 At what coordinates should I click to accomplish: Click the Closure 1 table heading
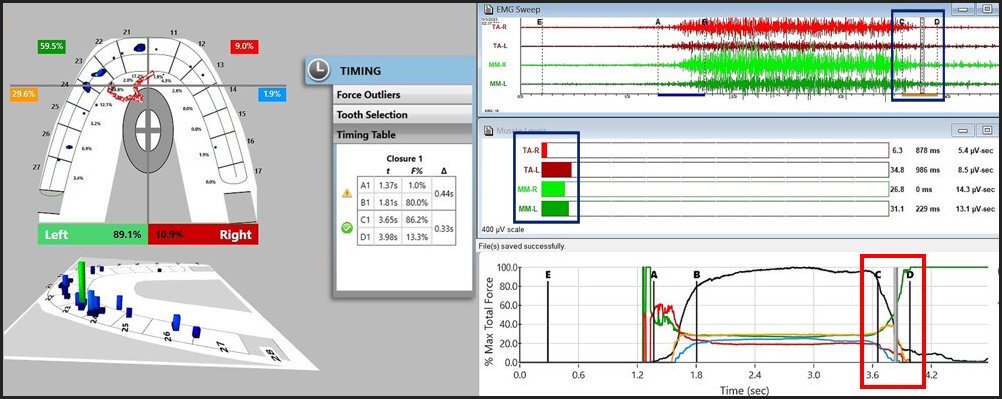tap(406, 159)
